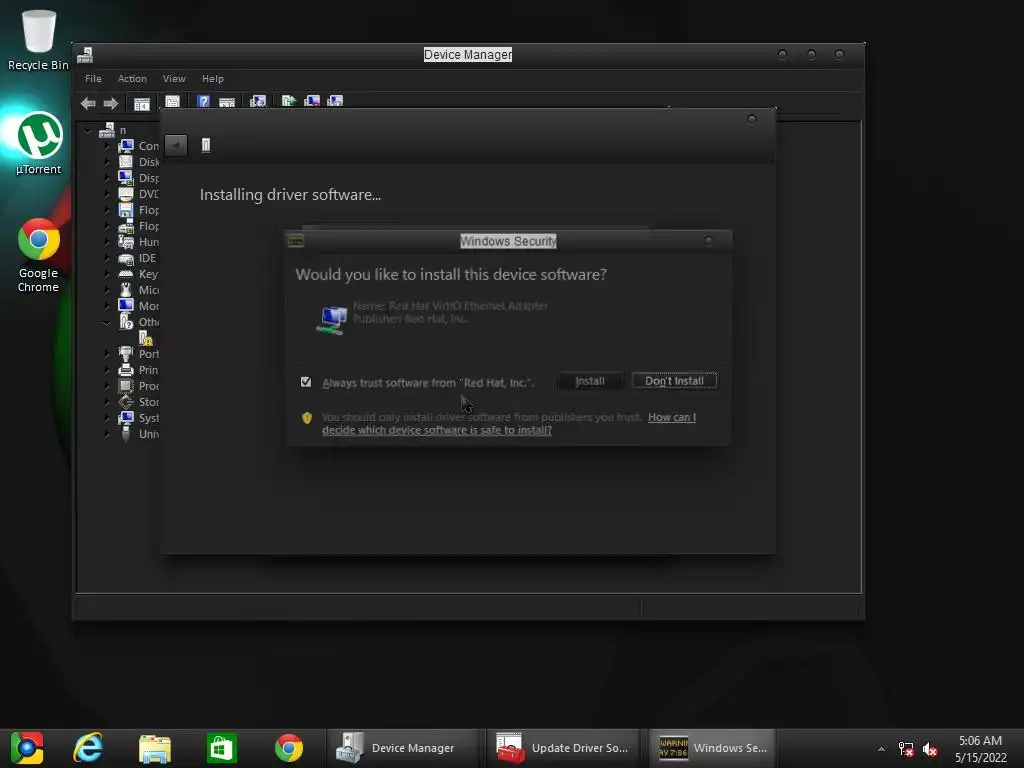Expand the DVD/CD-ROM drives node
This screenshot has height=768, width=1024.
(107, 194)
